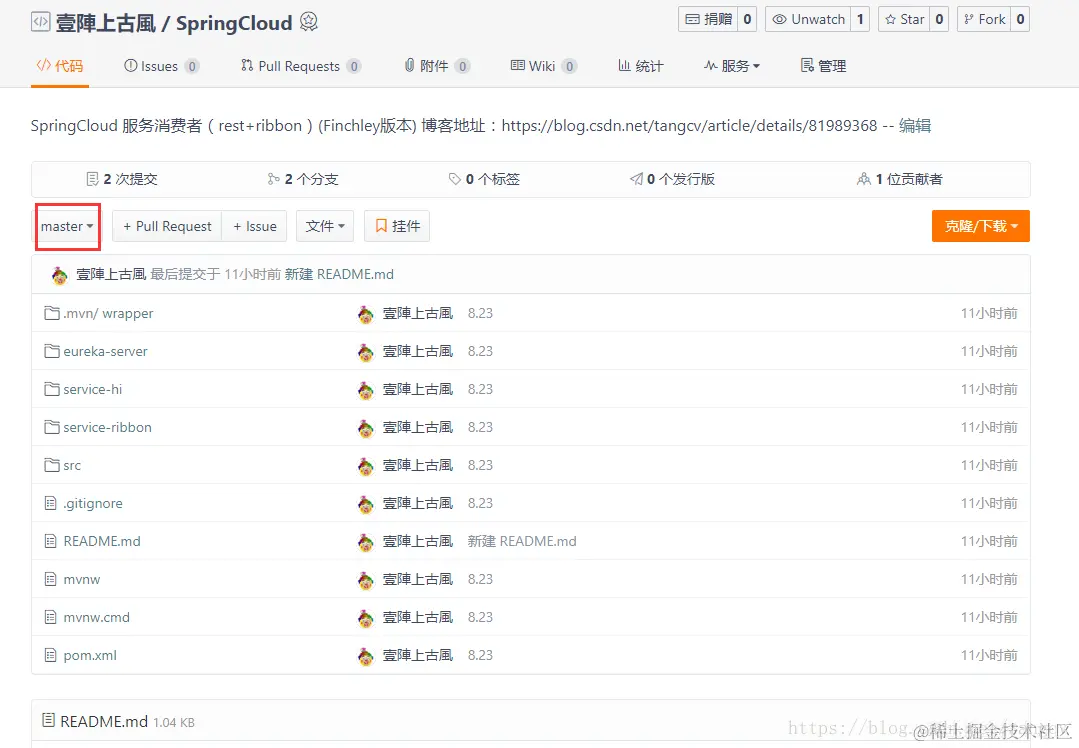Expand the 克隆/下载 dropdown button
This screenshot has width=1079, height=748.
[x=981, y=226]
